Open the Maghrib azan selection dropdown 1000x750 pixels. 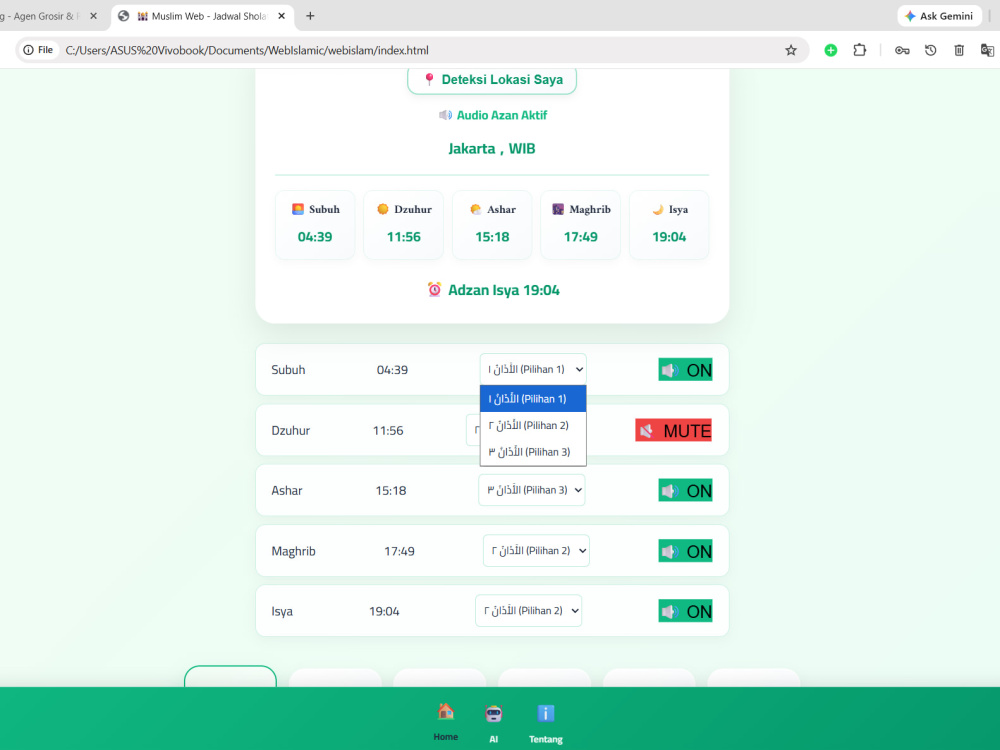(x=536, y=550)
